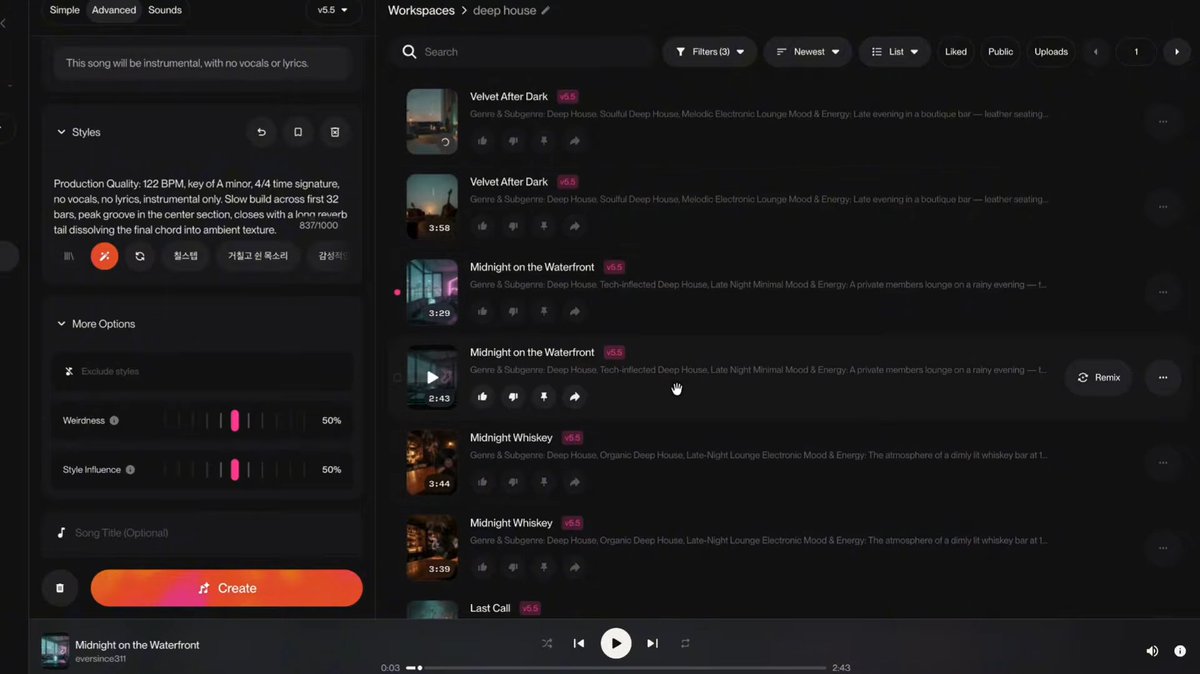Image resolution: width=1200 pixels, height=674 pixels.
Task: Open Workspaces breadcrumb link
Action: click(x=421, y=10)
